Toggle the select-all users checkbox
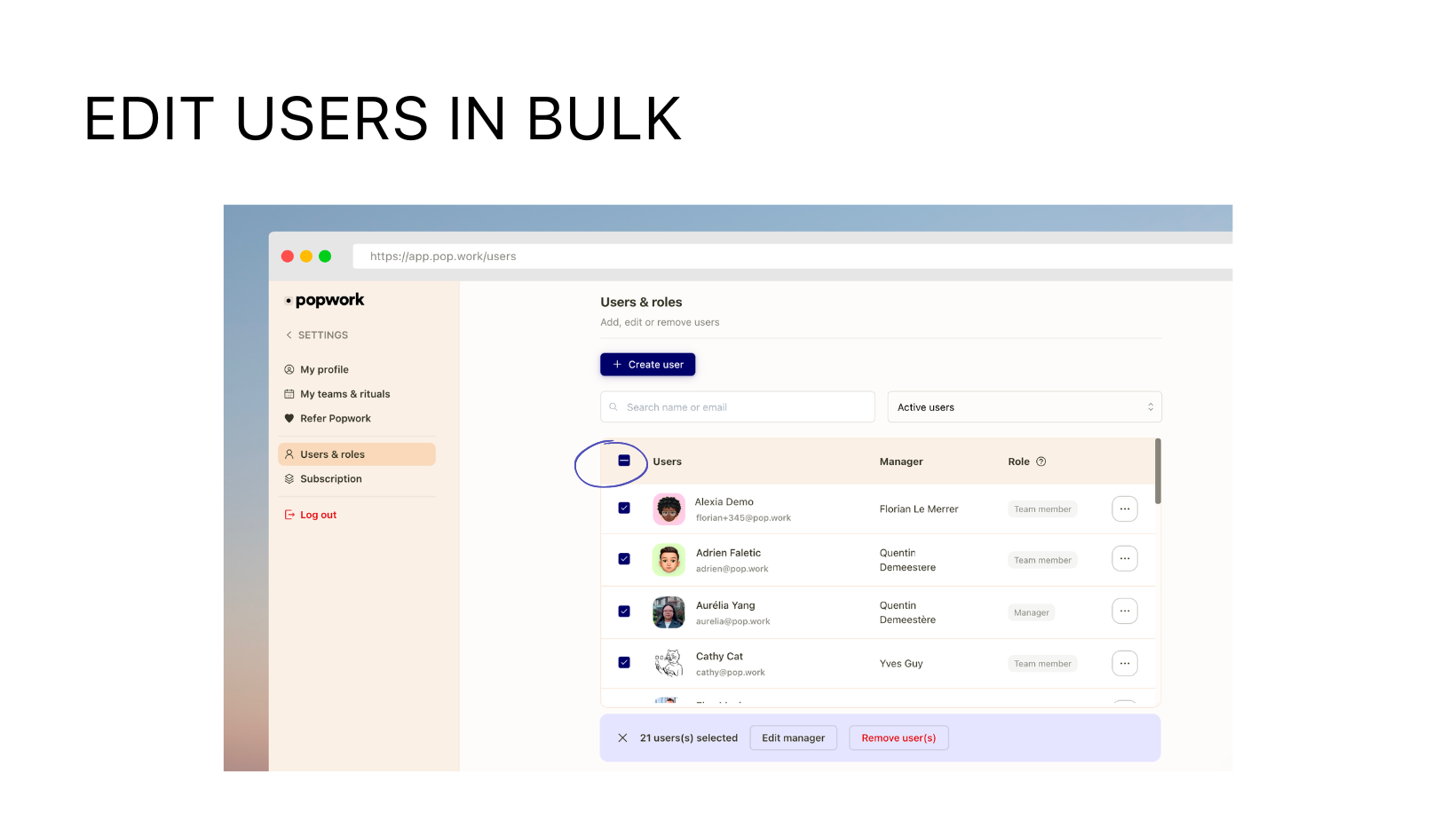This screenshot has width=1456, height=820. pyautogui.click(x=624, y=461)
